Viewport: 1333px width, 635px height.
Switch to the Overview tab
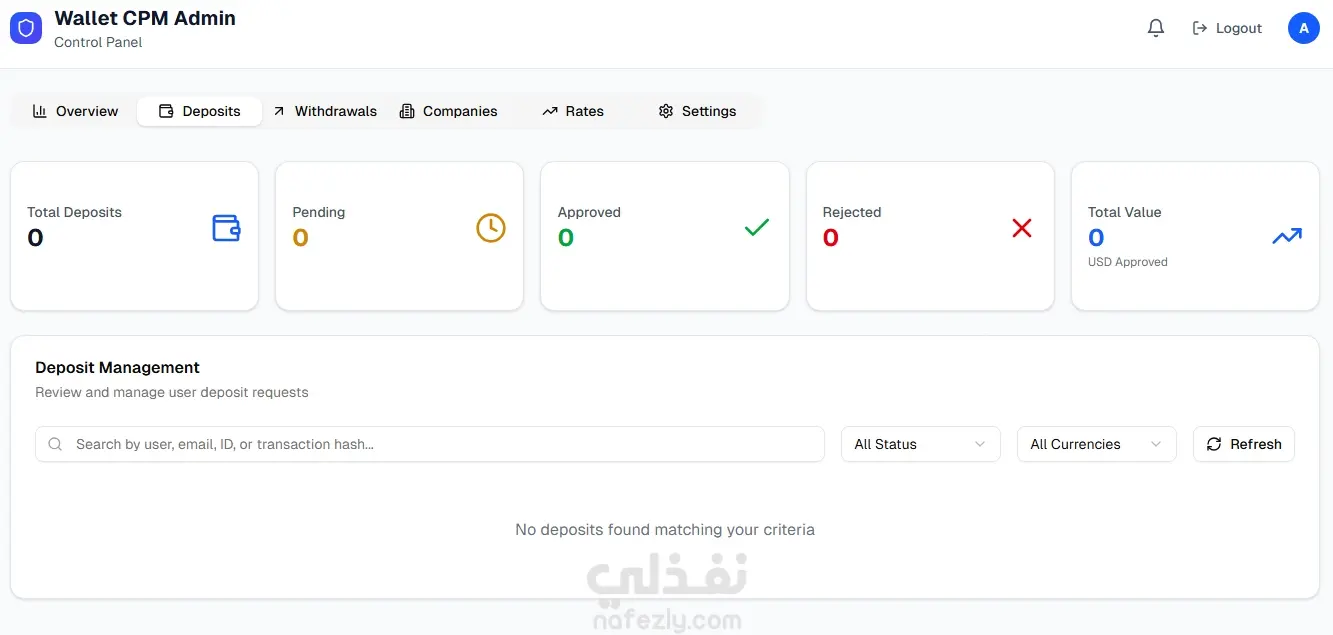pos(76,111)
